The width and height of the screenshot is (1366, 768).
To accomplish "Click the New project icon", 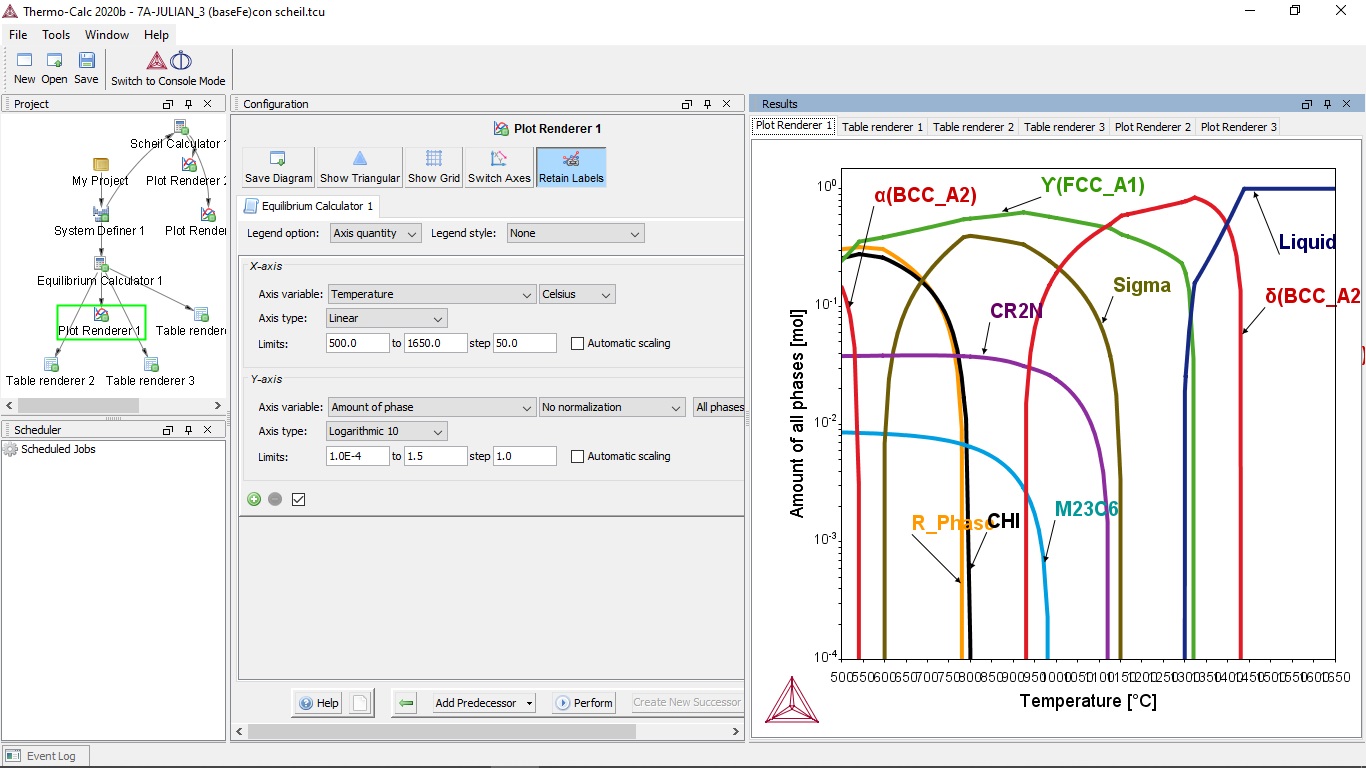I will 24,67.
